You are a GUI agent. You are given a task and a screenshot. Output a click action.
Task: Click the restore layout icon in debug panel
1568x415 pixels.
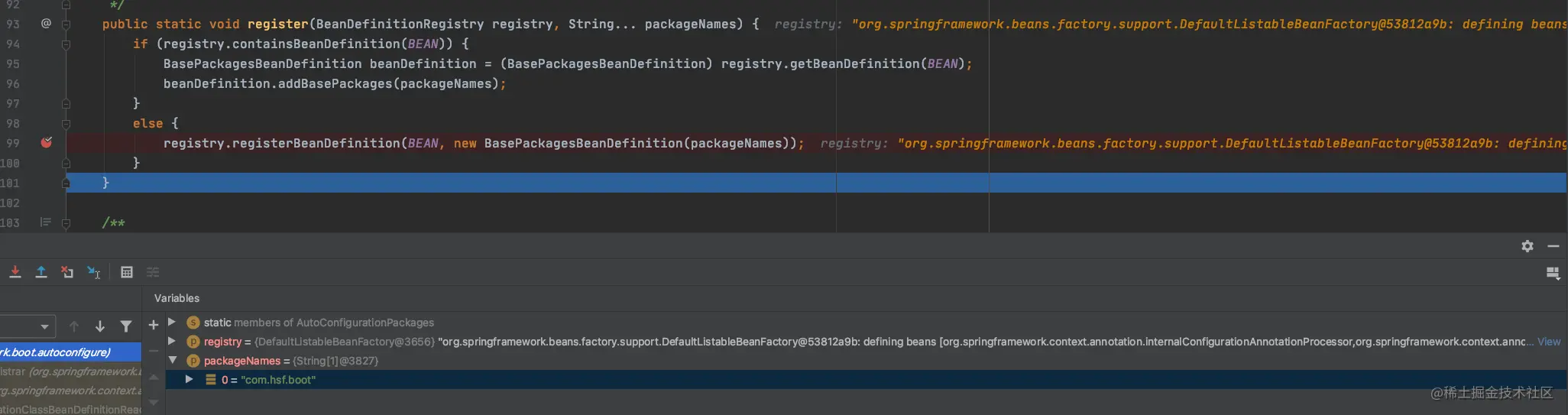[1553, 273]
